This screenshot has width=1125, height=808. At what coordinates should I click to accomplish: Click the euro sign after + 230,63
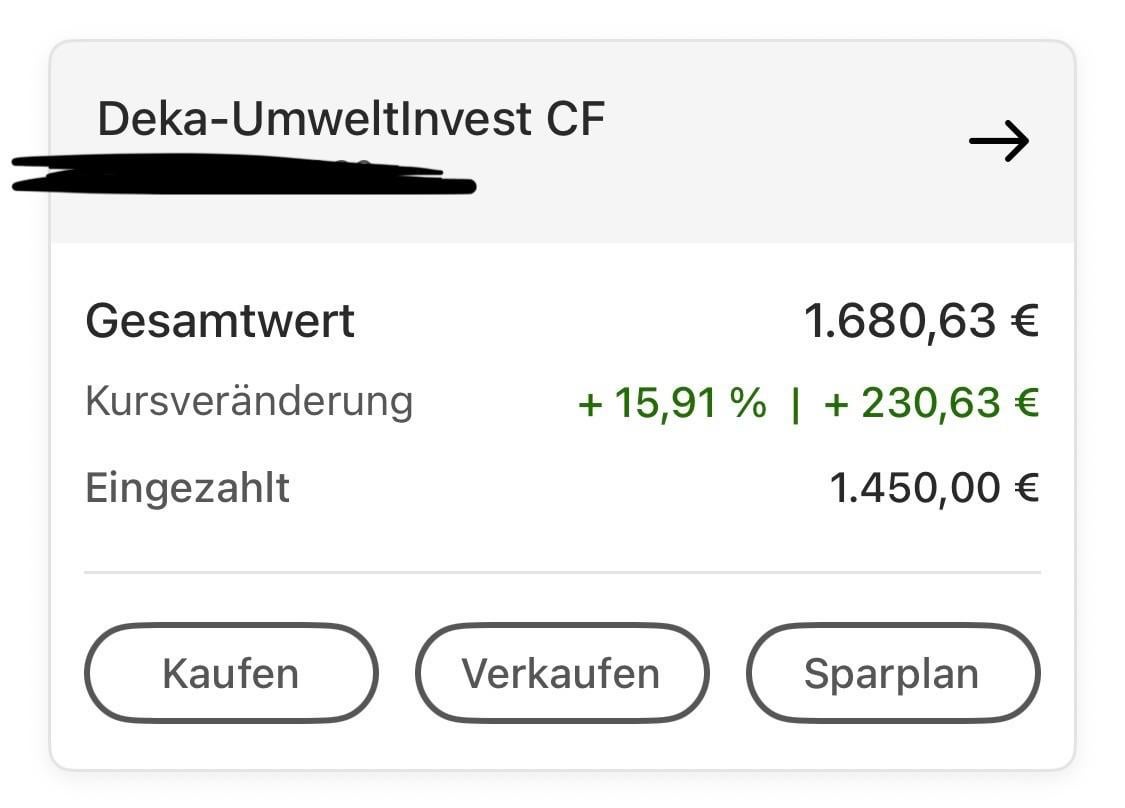click(1026, 403)
